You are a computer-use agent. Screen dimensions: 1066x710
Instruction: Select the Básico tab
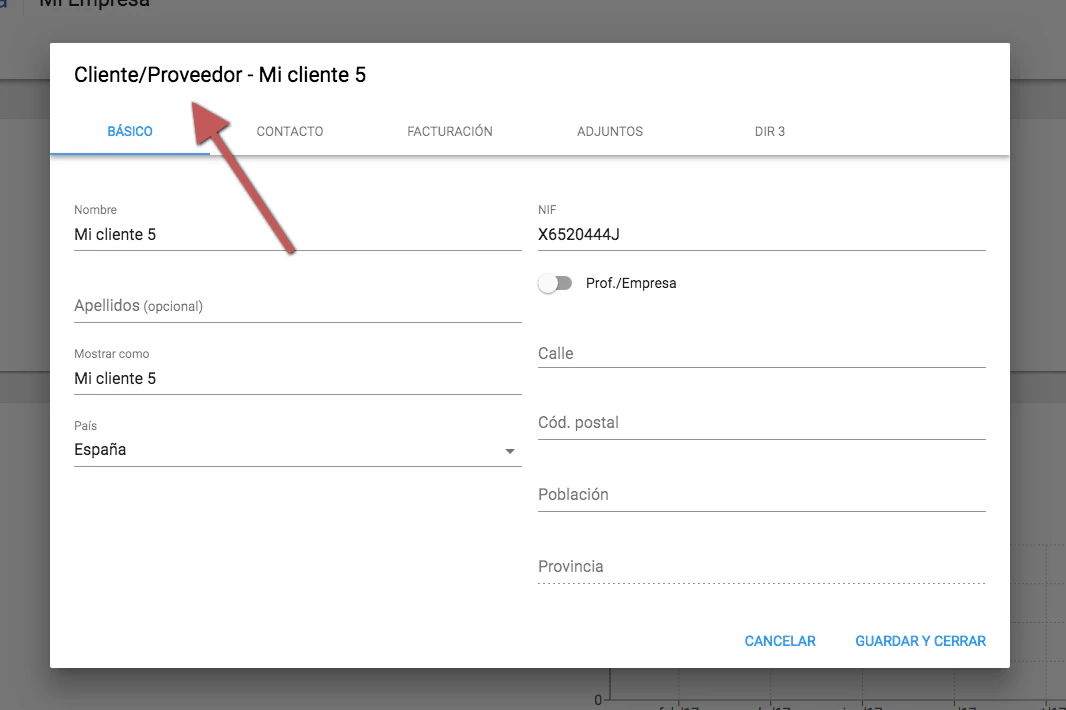click(x=130, y=131)
